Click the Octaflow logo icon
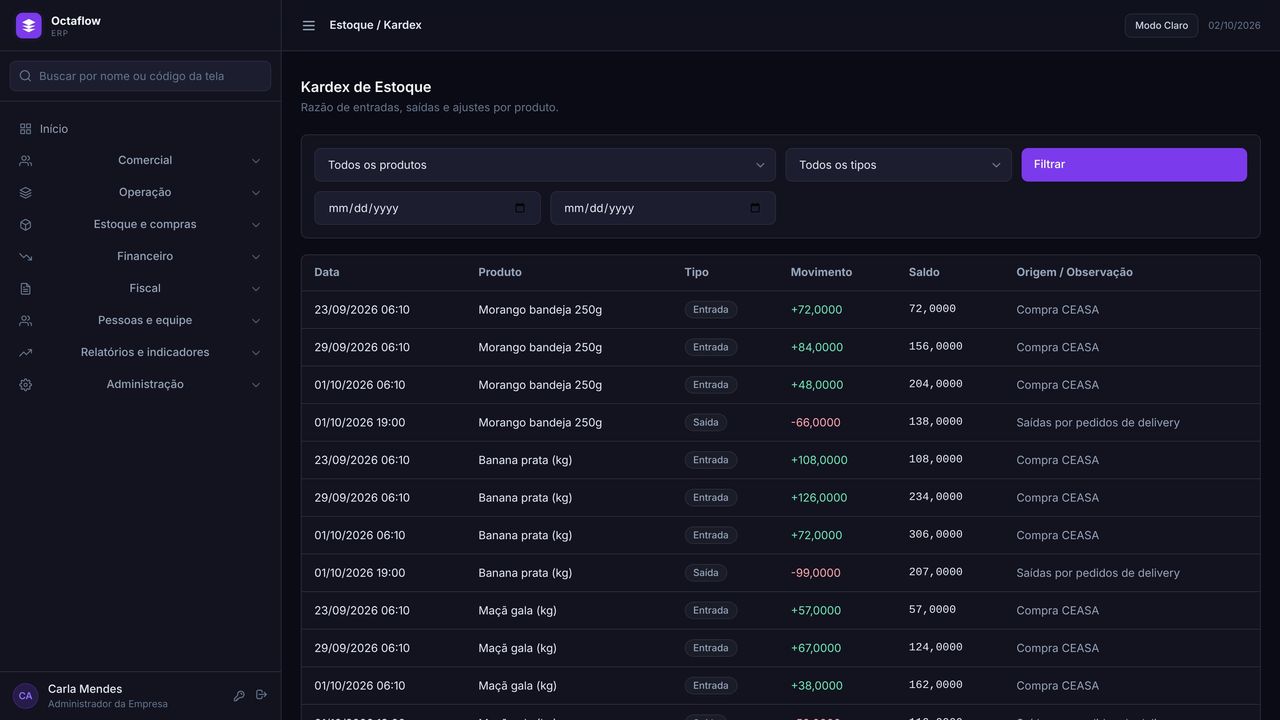Screen dimensions: 1280x720 pyautogui.click(x=29, y=26)
